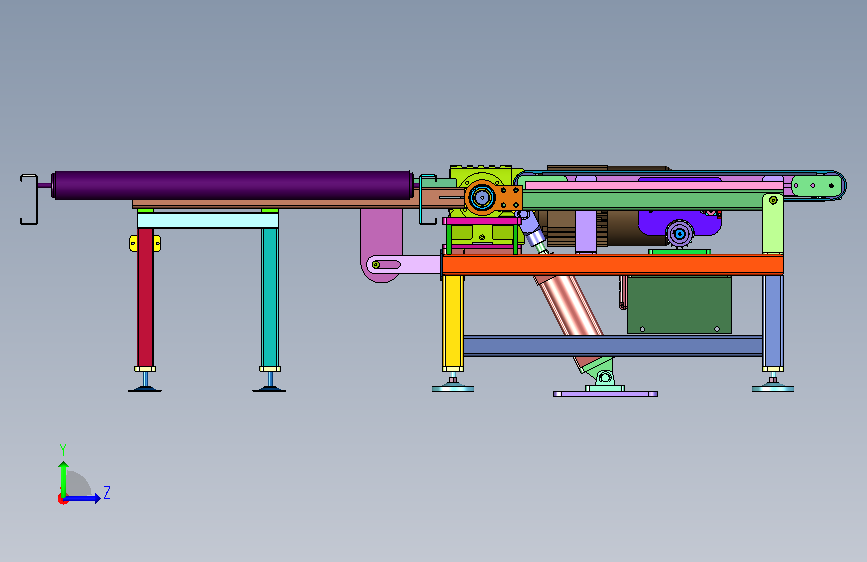Select the red support leg
This screenshot has width=867, height=562.
(145, 297)
